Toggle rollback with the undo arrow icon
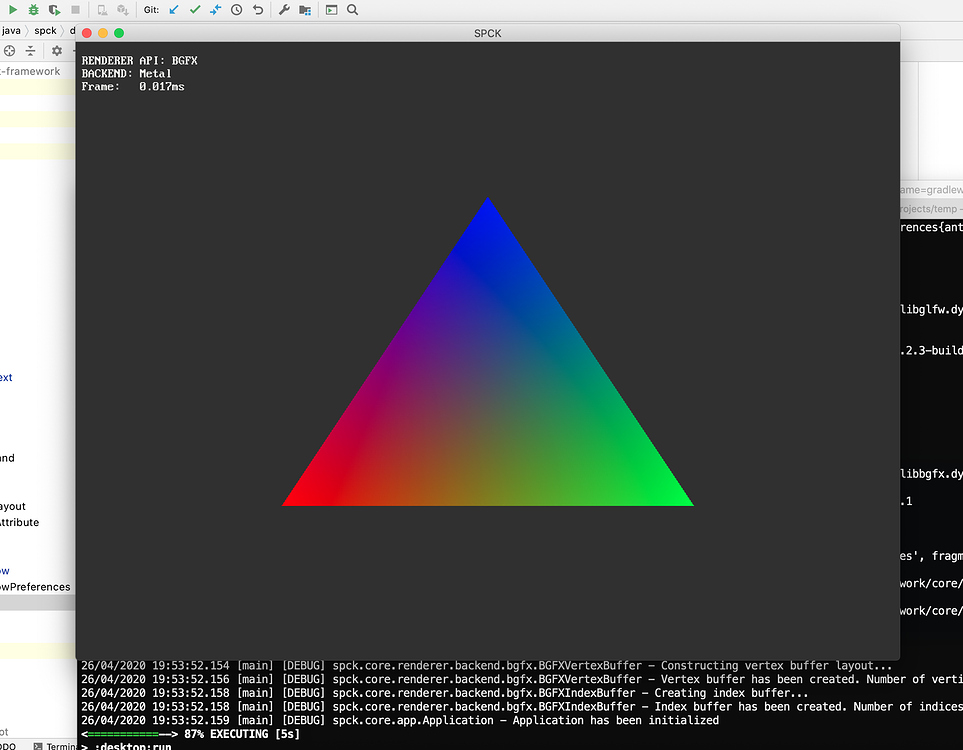The image size is (963, 750). (x=258, y=10)
